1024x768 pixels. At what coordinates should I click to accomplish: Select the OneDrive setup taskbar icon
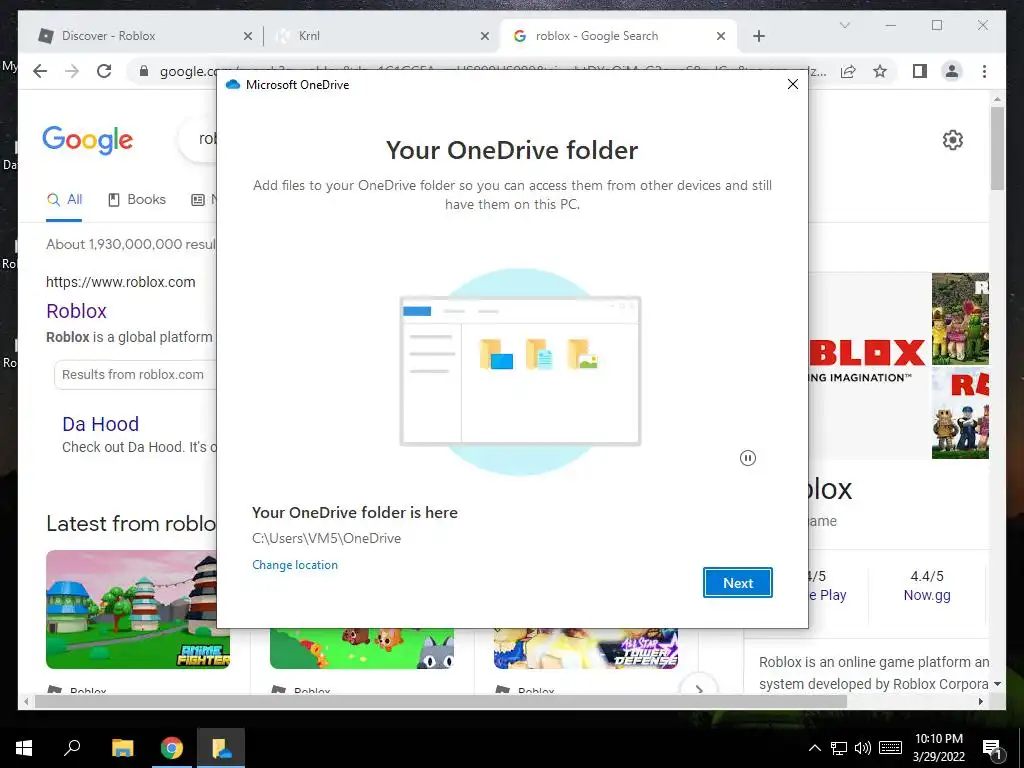coord(221,748)
